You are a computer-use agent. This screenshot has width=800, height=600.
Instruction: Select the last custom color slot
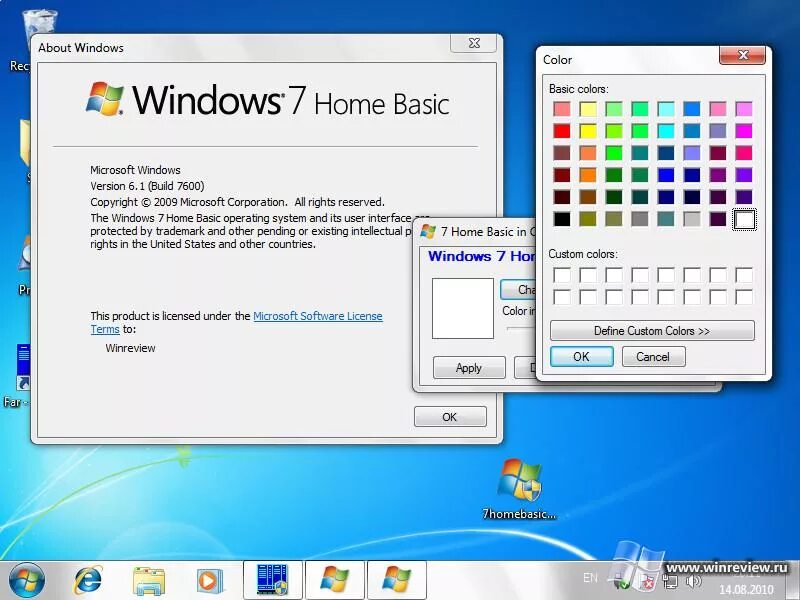pyautogui.click(x=744, y=297)
